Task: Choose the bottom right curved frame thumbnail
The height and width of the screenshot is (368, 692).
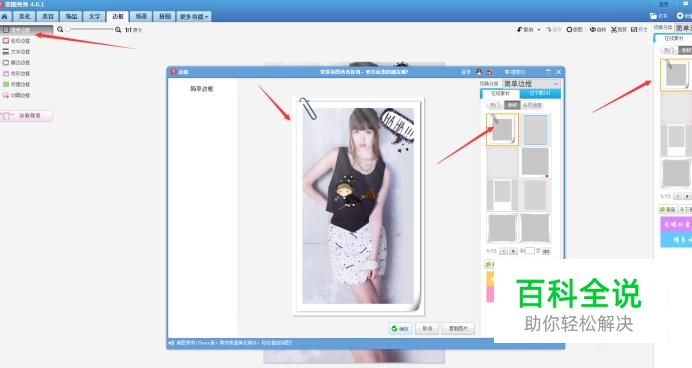Action: (x=535, y=228)
